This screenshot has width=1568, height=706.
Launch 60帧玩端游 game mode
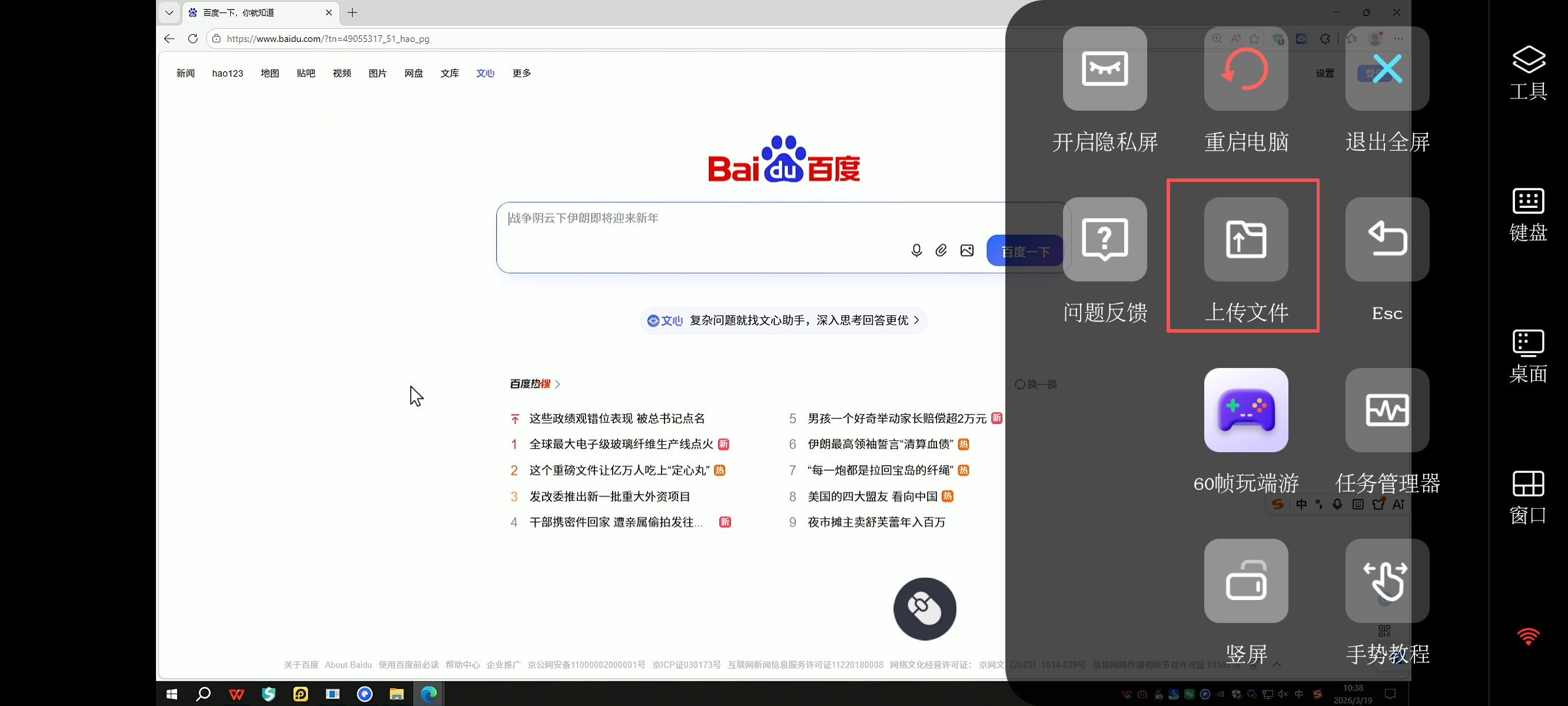(x=1245, y=411)
